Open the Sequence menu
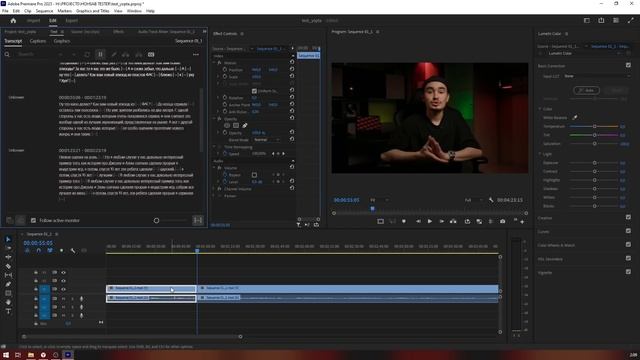The image size is (640, 360). click(44, 11)
